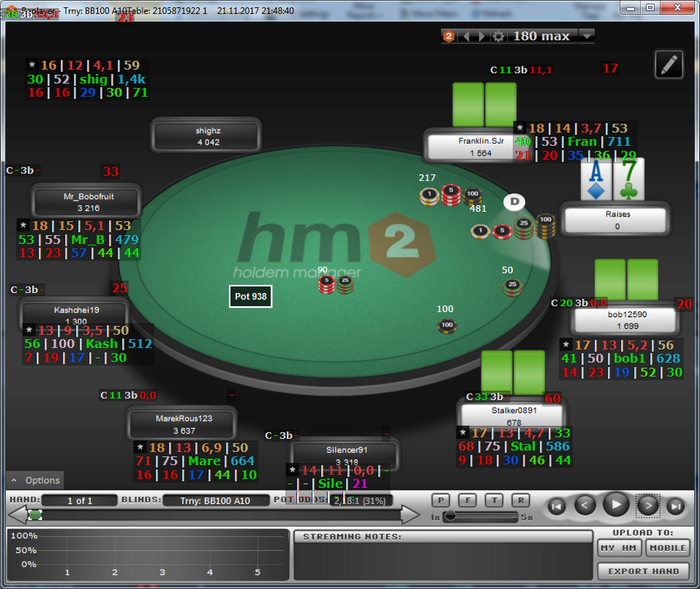
Task: Click the Kash HUD stats panel
Action: pyautogui.click(x=88, y=344)
